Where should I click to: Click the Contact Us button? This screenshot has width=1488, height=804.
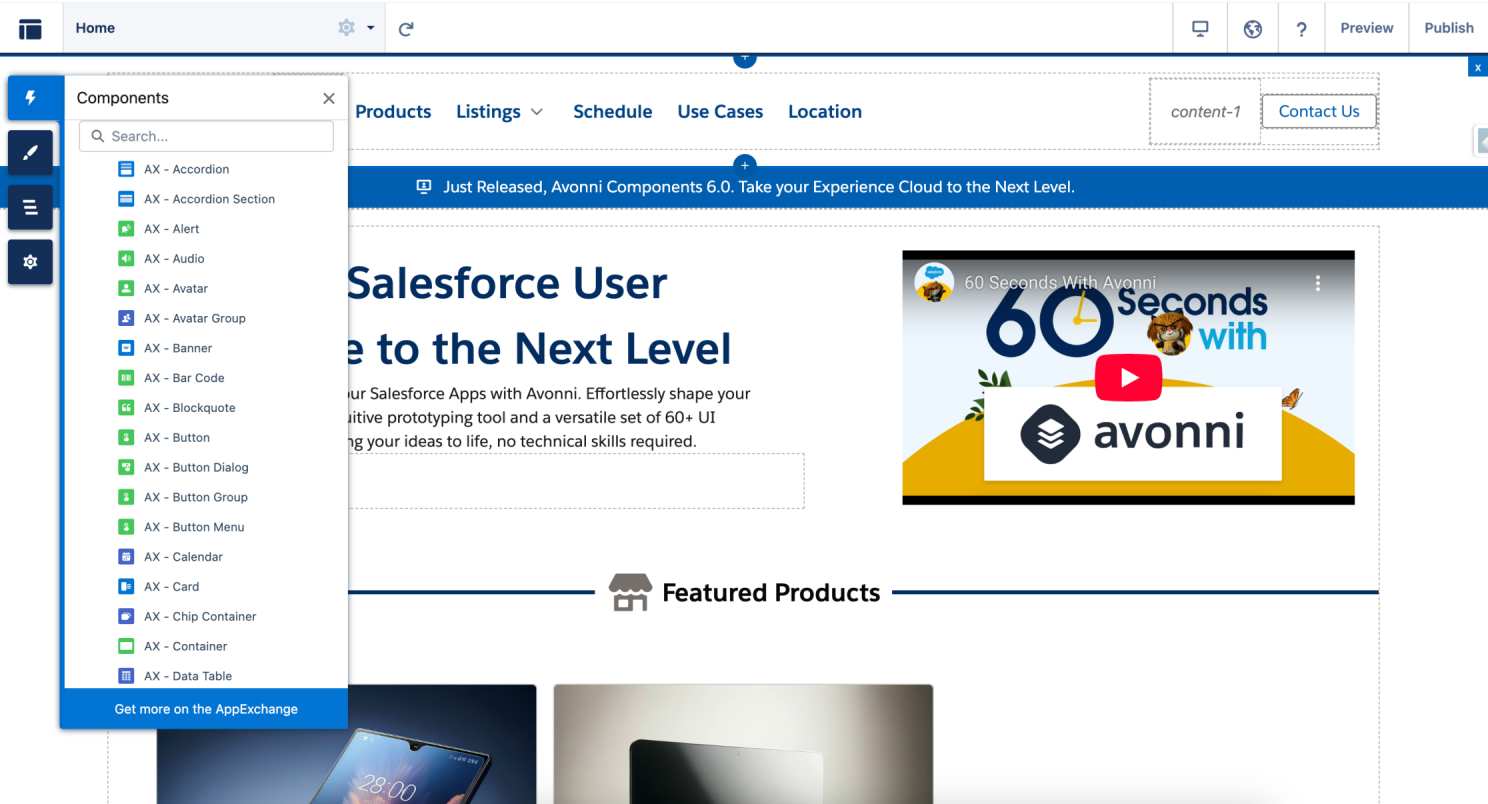point(1319,111)
